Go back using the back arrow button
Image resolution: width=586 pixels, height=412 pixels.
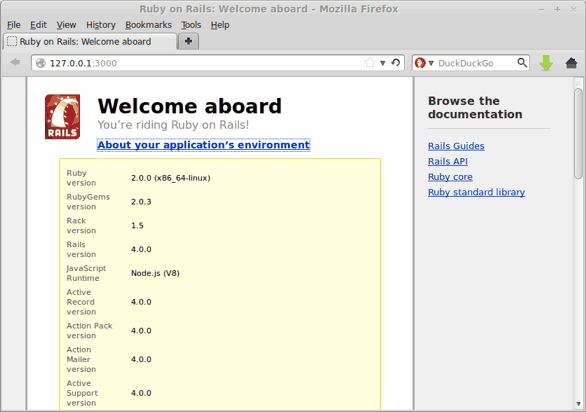point(15,62)
